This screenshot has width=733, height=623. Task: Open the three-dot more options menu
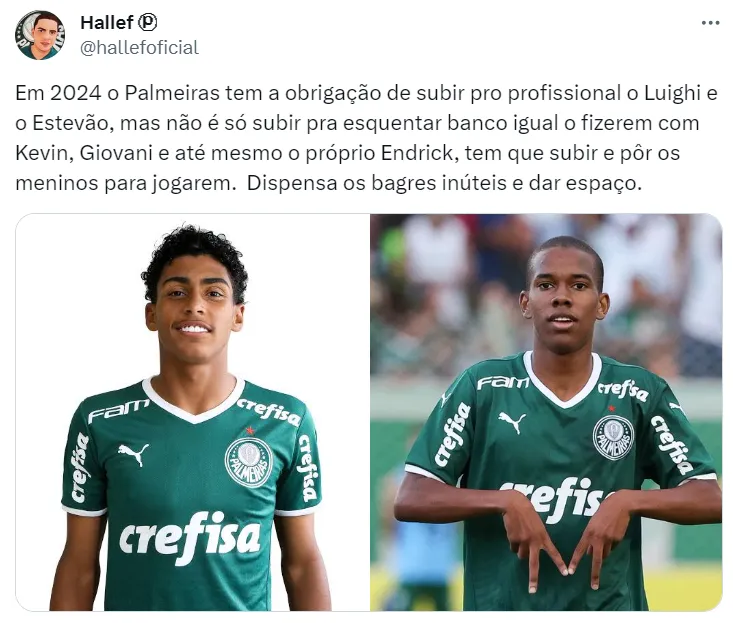[x=710, y=23]
